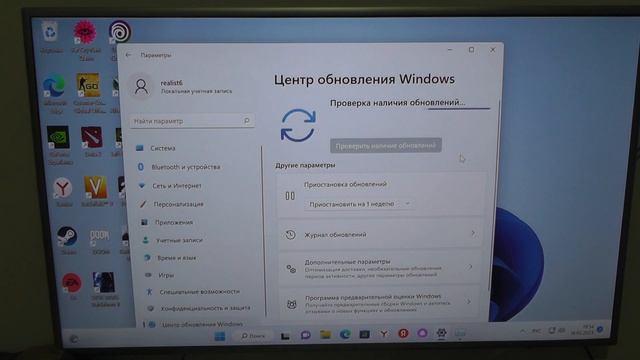Screen dimensions: 640x360
Task: Open the GTA V desktop shortcut
Action: point(96,187)
